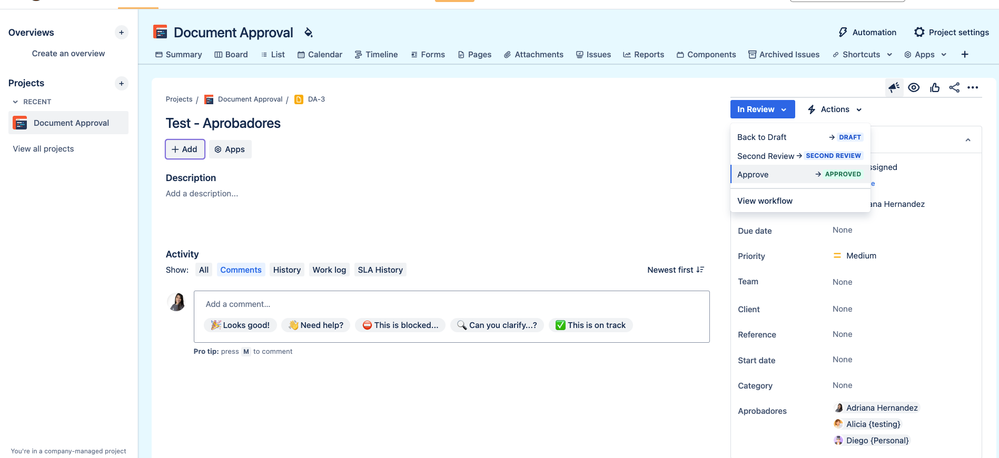Open the In Review status dropdown
999x458 pixels.
point(763,110)
